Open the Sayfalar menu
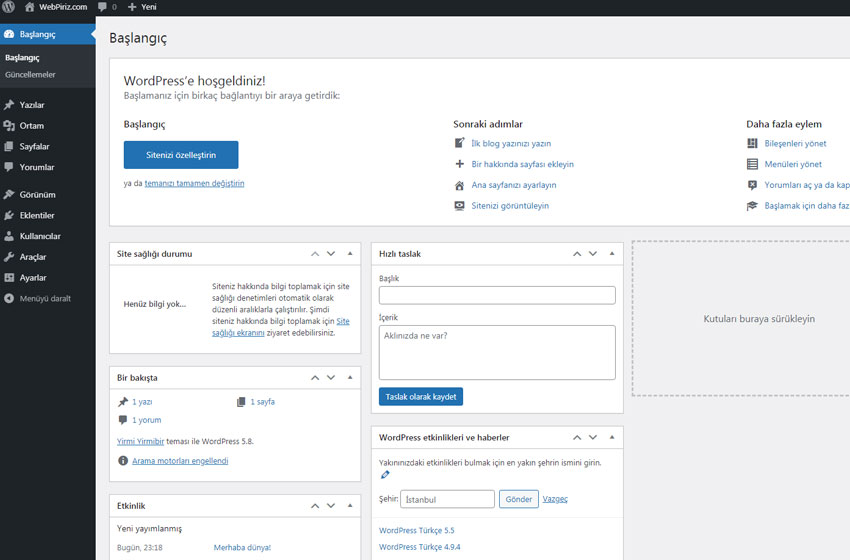Image resolution: width=850 pixels, height=560 pixels. pos(35,146)
